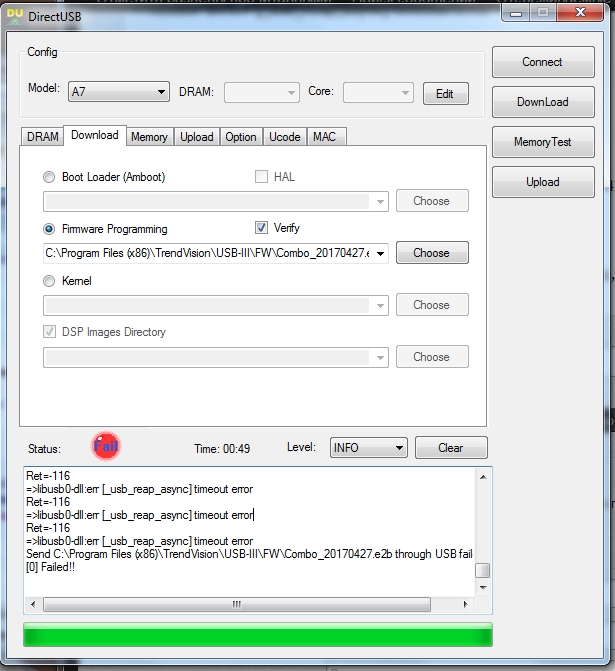The width and height of the screenshot is (615, 671).
Task: Open the Ucode tab
Action: [284, 137]
